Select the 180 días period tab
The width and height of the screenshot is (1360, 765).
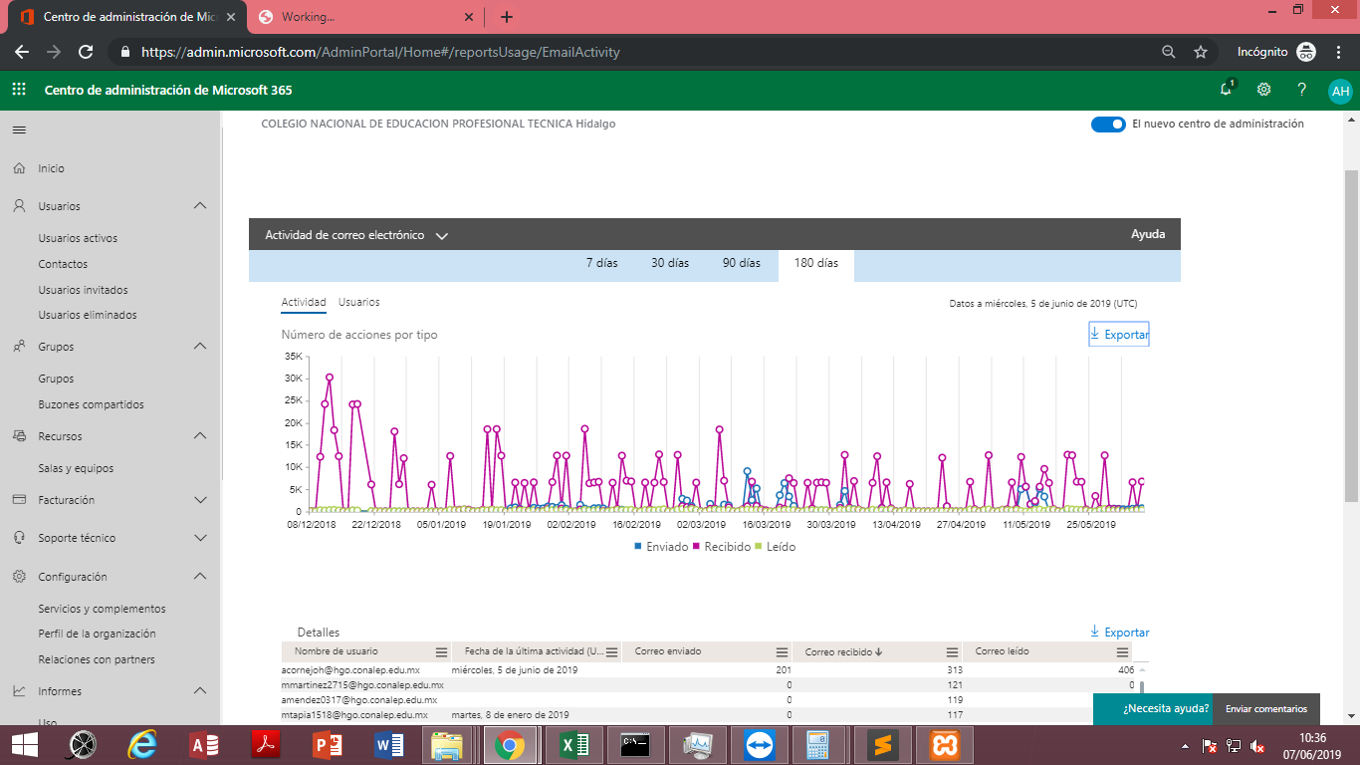point(816,263)
